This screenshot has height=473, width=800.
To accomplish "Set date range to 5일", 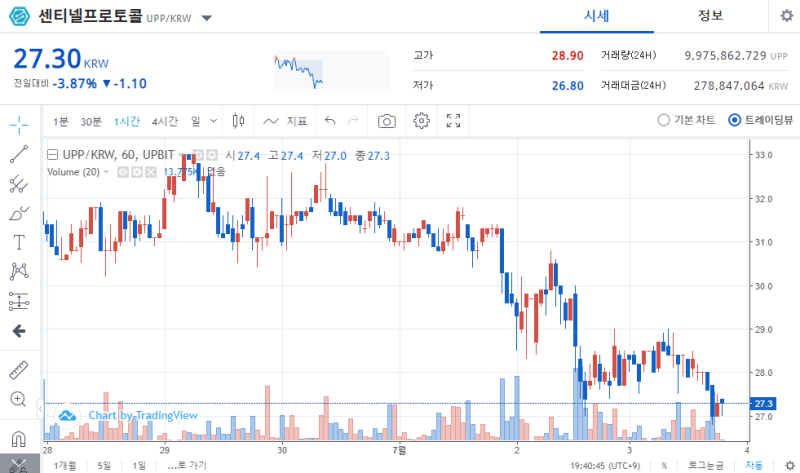I will tap(104, 465).
